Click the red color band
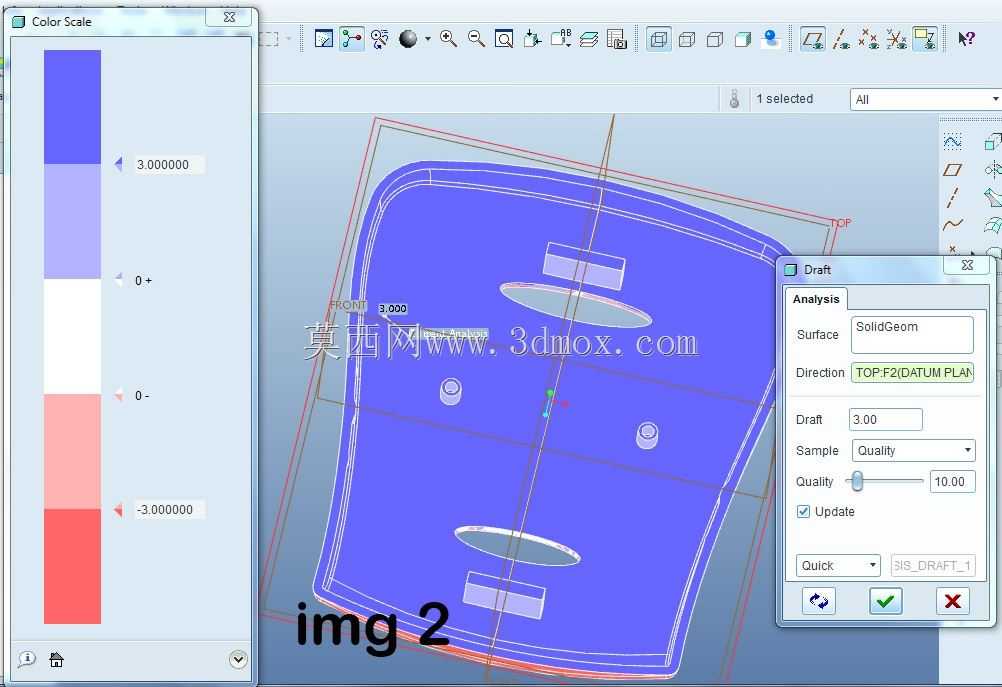This screenshot has width=1002, height=687. pyautogui.click(x=72, y=566)
